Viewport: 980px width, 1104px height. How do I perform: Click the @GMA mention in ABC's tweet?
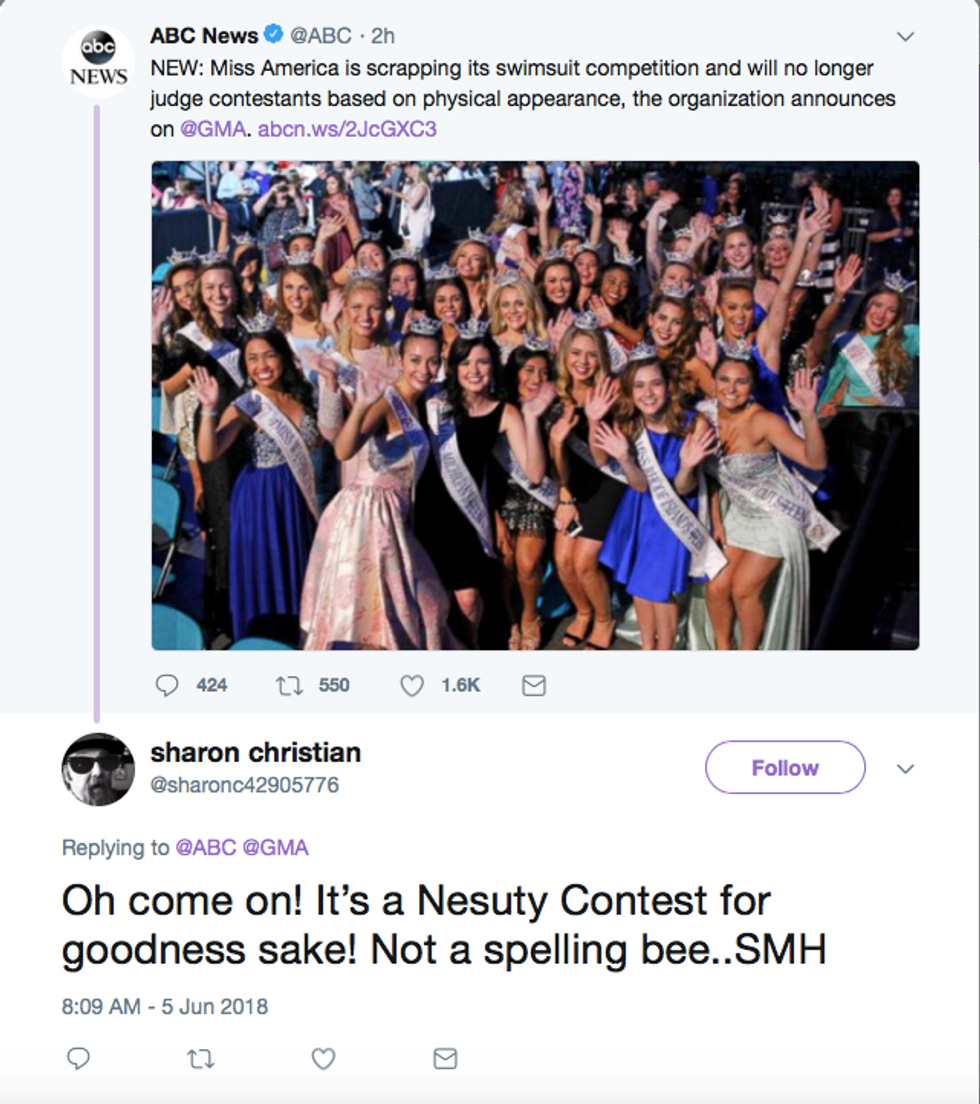click(212, 129)
